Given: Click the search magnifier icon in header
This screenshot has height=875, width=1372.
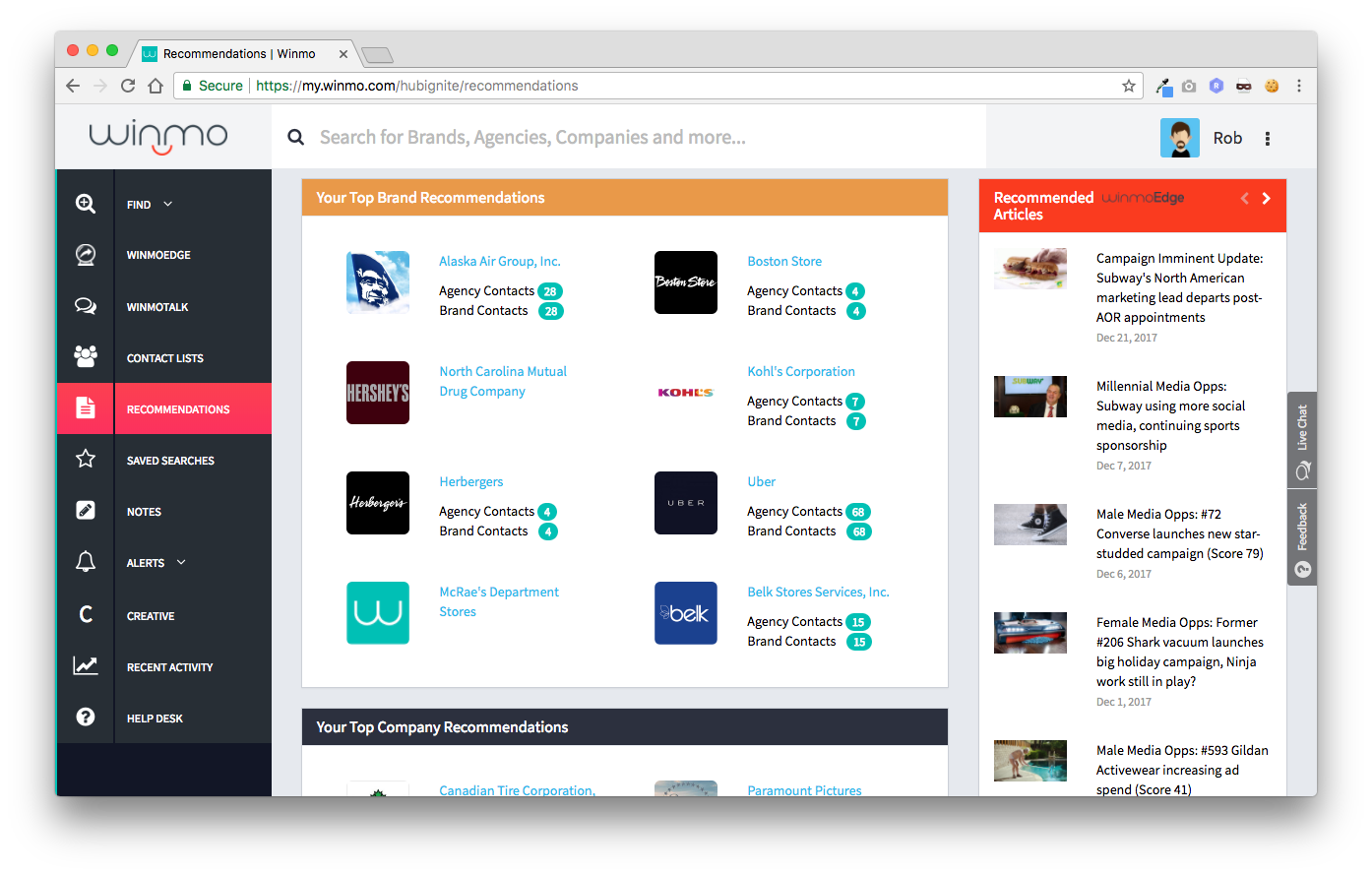Looking at the screenshot, I should click(295, 138).
